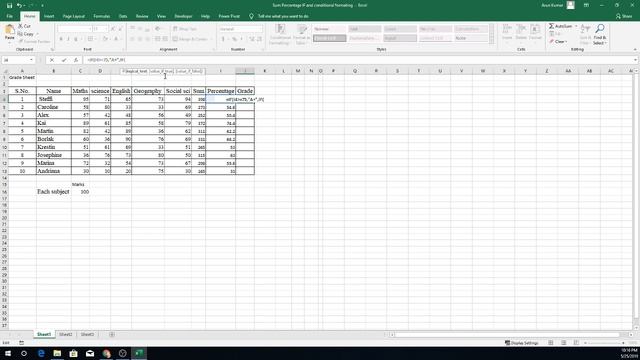640x360 pixels.
Task: Open the AutoSum dropdown arrow
Action: tap(576, 26)
